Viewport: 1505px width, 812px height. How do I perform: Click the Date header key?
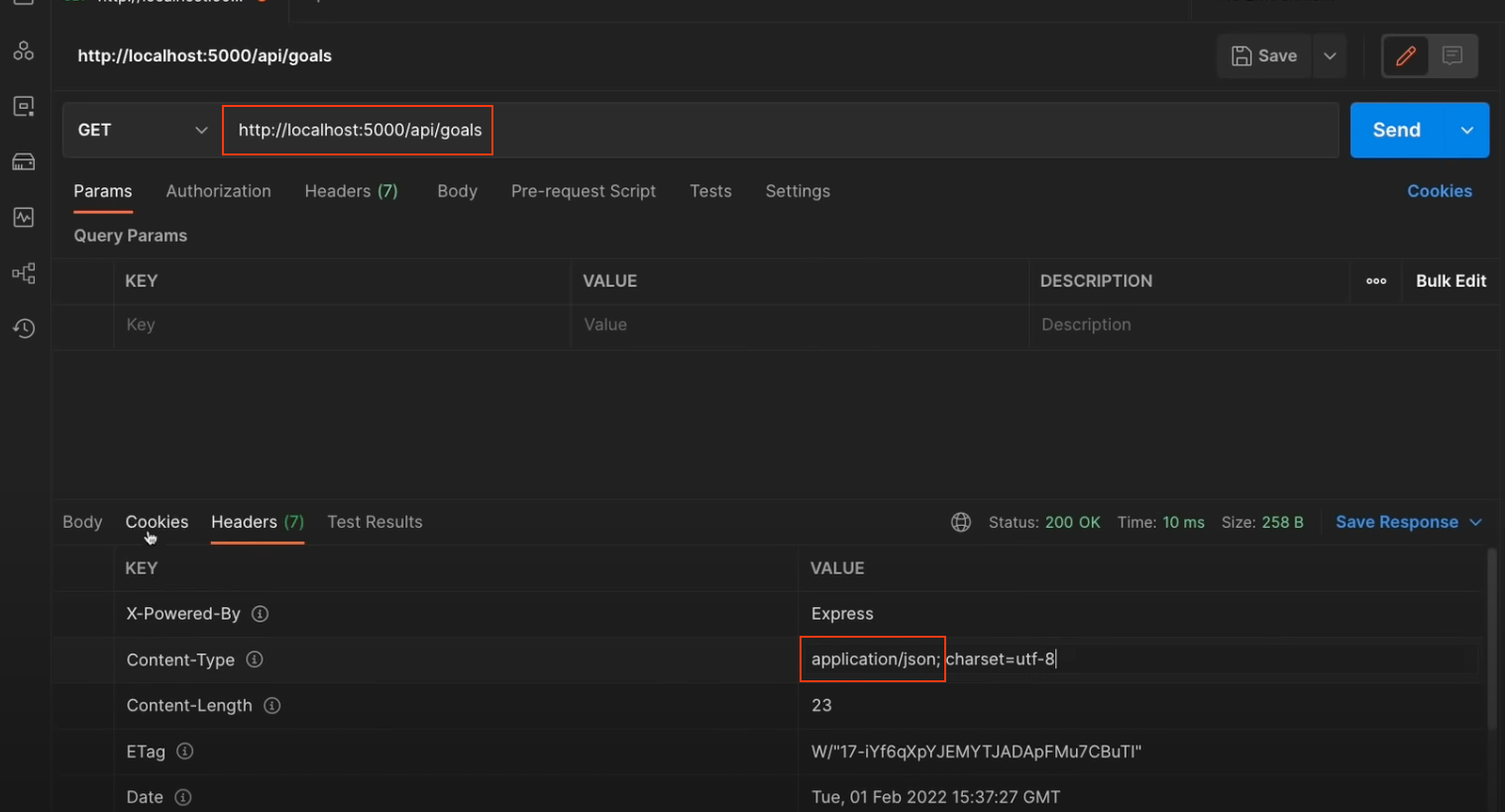(x=145, y=797)
